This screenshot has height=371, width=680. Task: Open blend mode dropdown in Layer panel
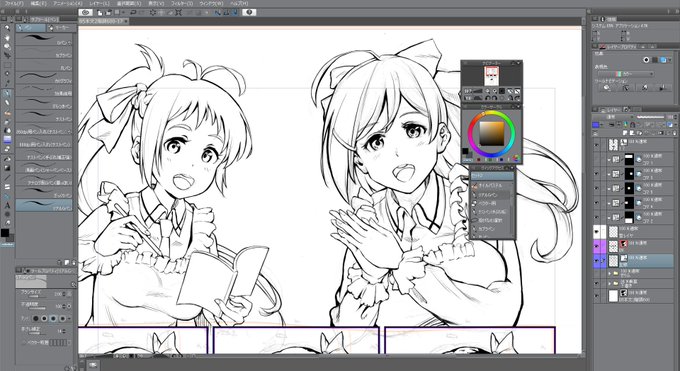click(x=614, y=117)
